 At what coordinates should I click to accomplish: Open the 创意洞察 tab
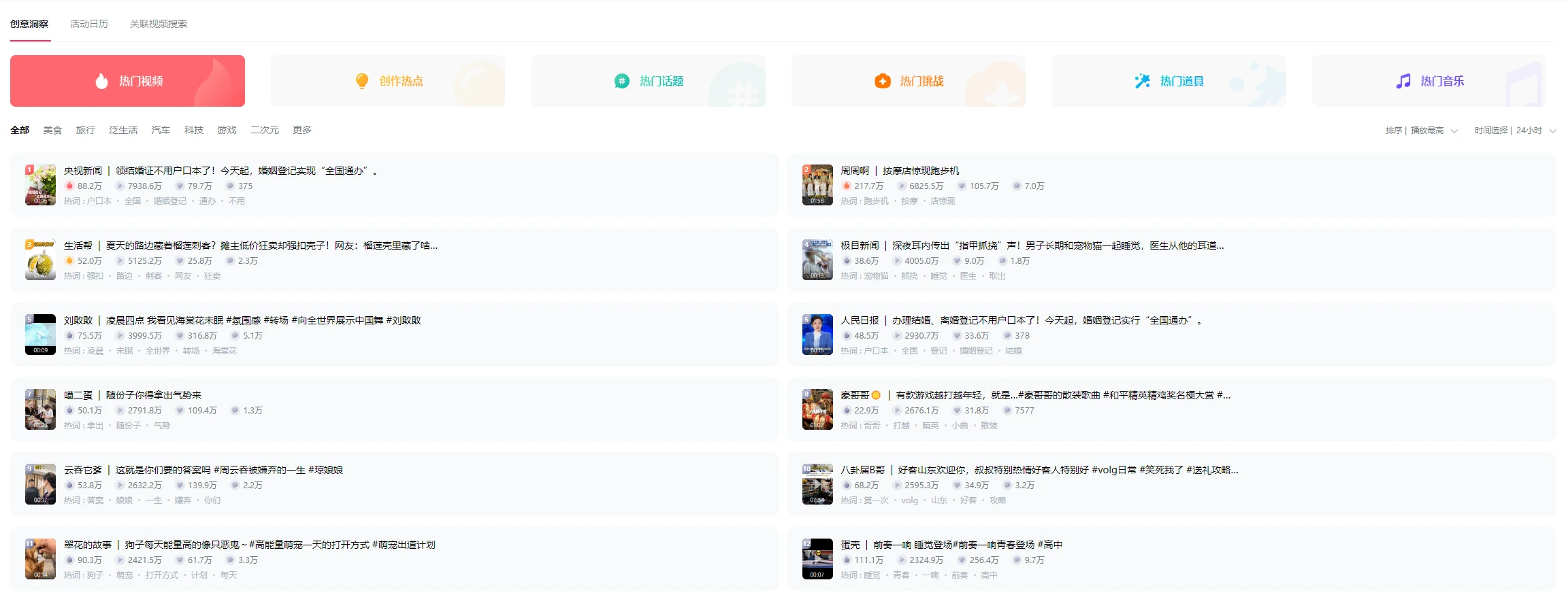(x=29, y=24)
